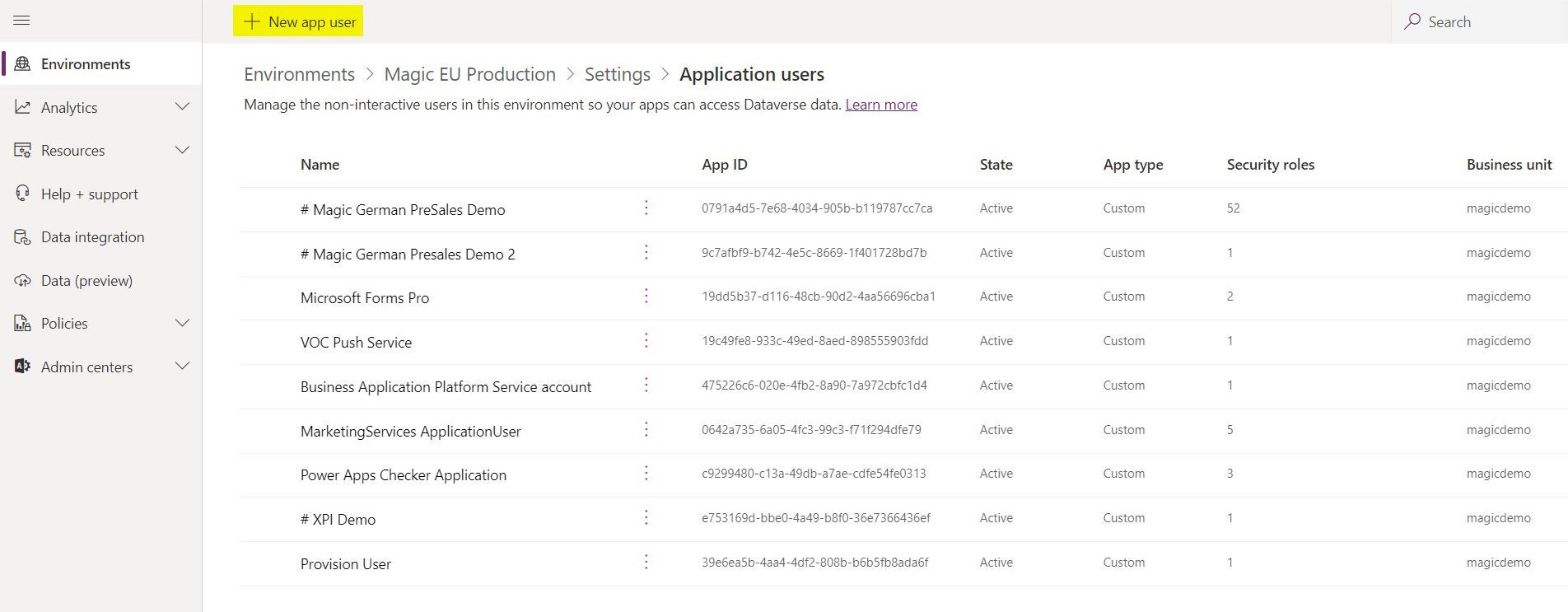Expand the Analytics section chevron

[183, 107]
